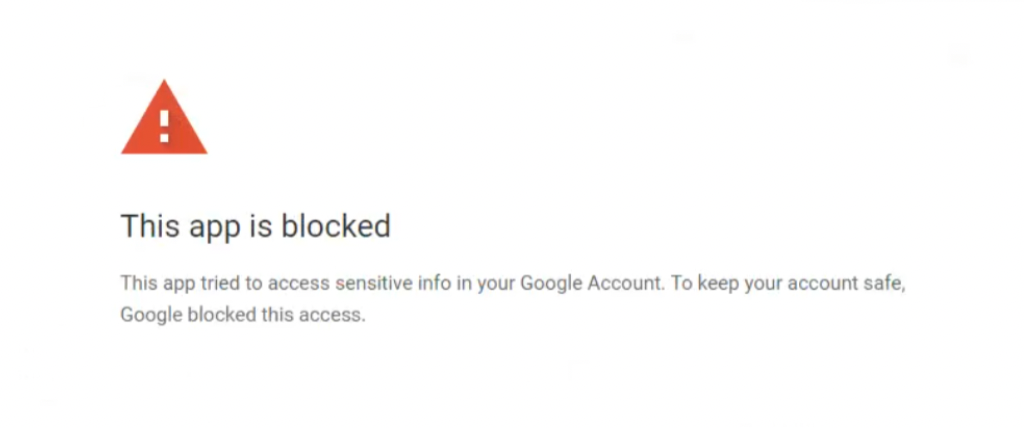Screen dimensions: 1024x428
Task: Click the word "this" in the second description line
Action: [278, 315]
